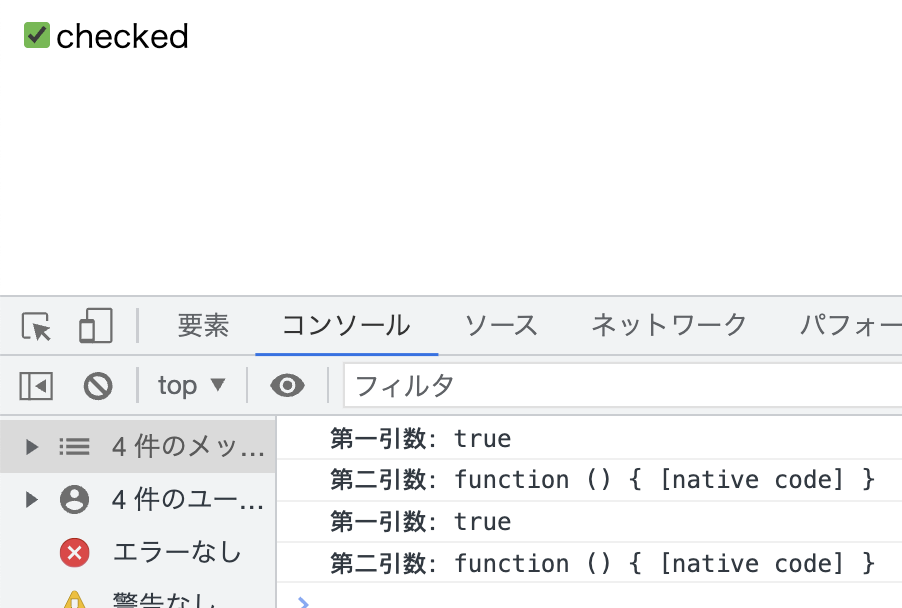The width and height of the screenshot is (902, 608).
Task: Click the console prompt chevron
Action: 304,601
